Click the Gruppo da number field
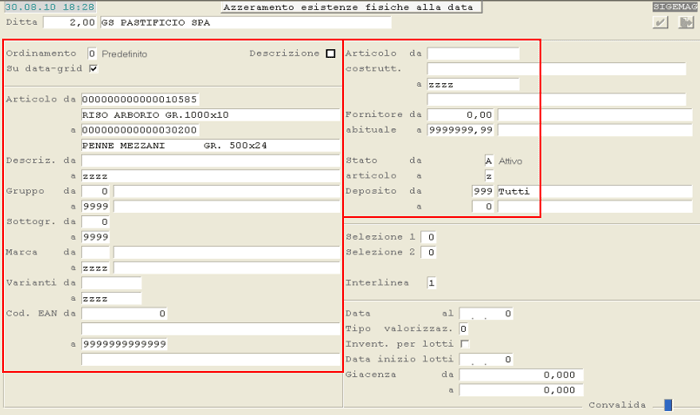The image size is (700, 415). coord(96,191)
